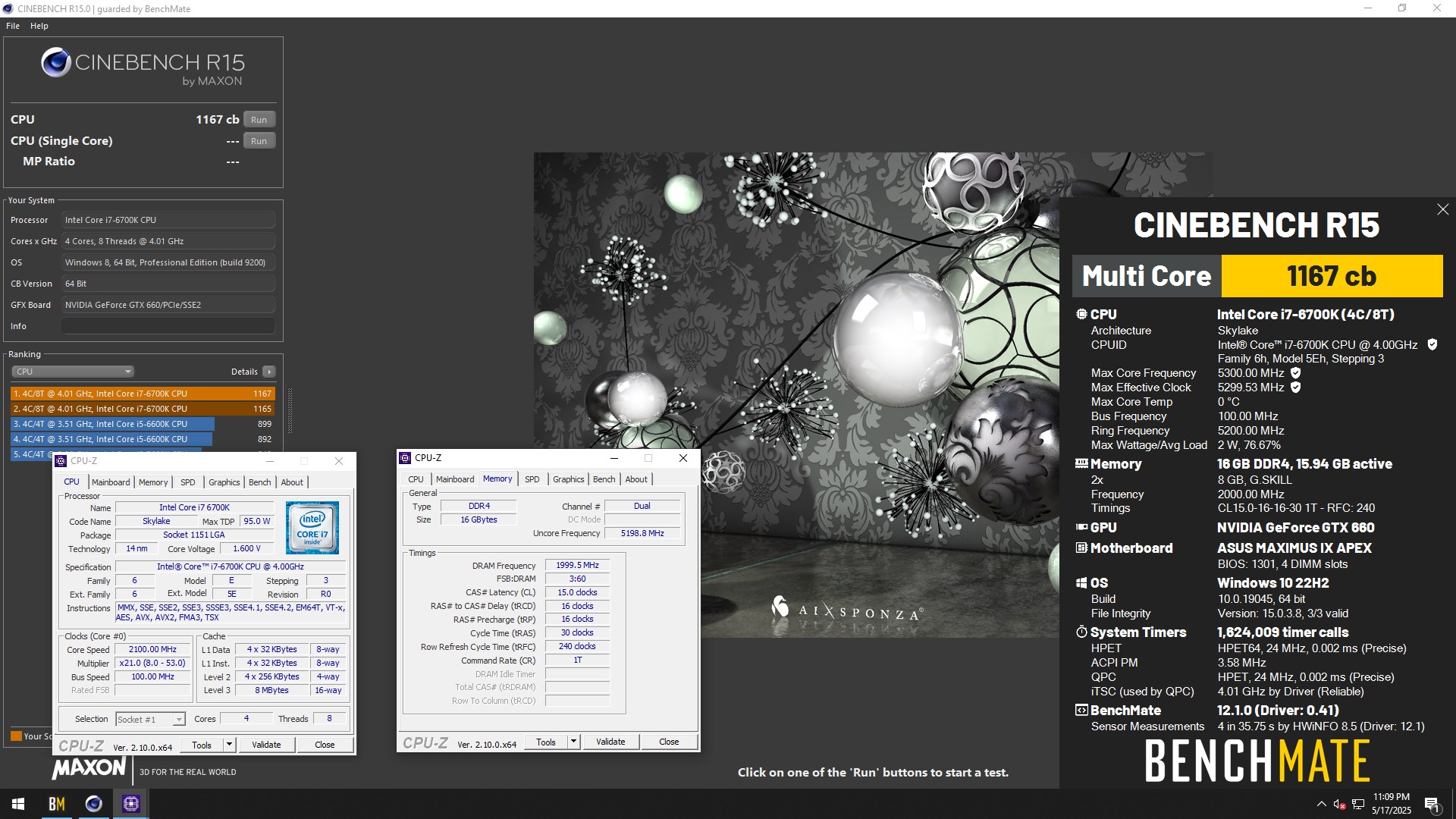Open Bench tab in processor CPU-Z window
The width and height of the screenshot is (1456, 819).
[x=259, y=482]
